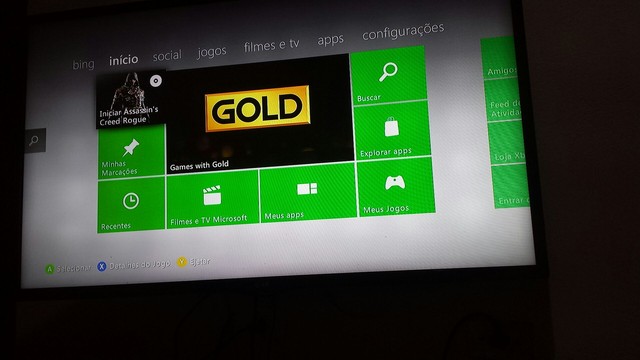Open Meus apps tile
This screenshot has width=640, height=360.
tap(307, 193)
